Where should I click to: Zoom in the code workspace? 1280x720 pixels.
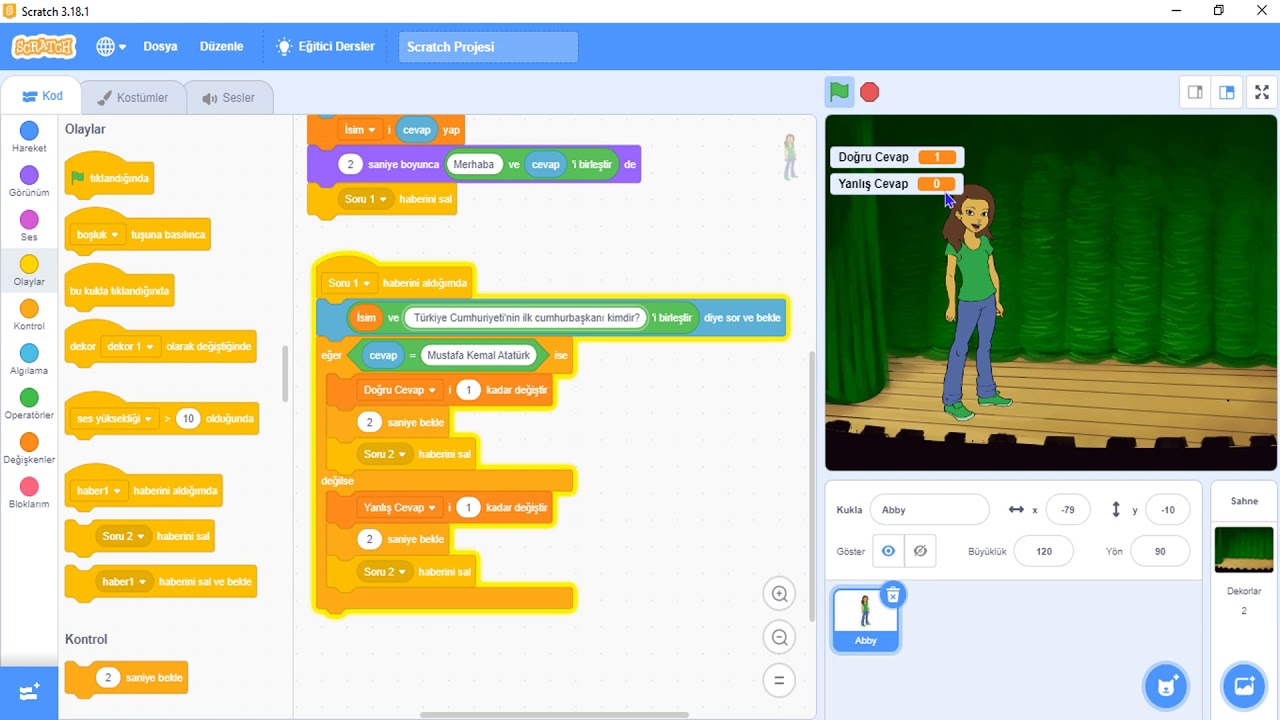pos(779,593)
